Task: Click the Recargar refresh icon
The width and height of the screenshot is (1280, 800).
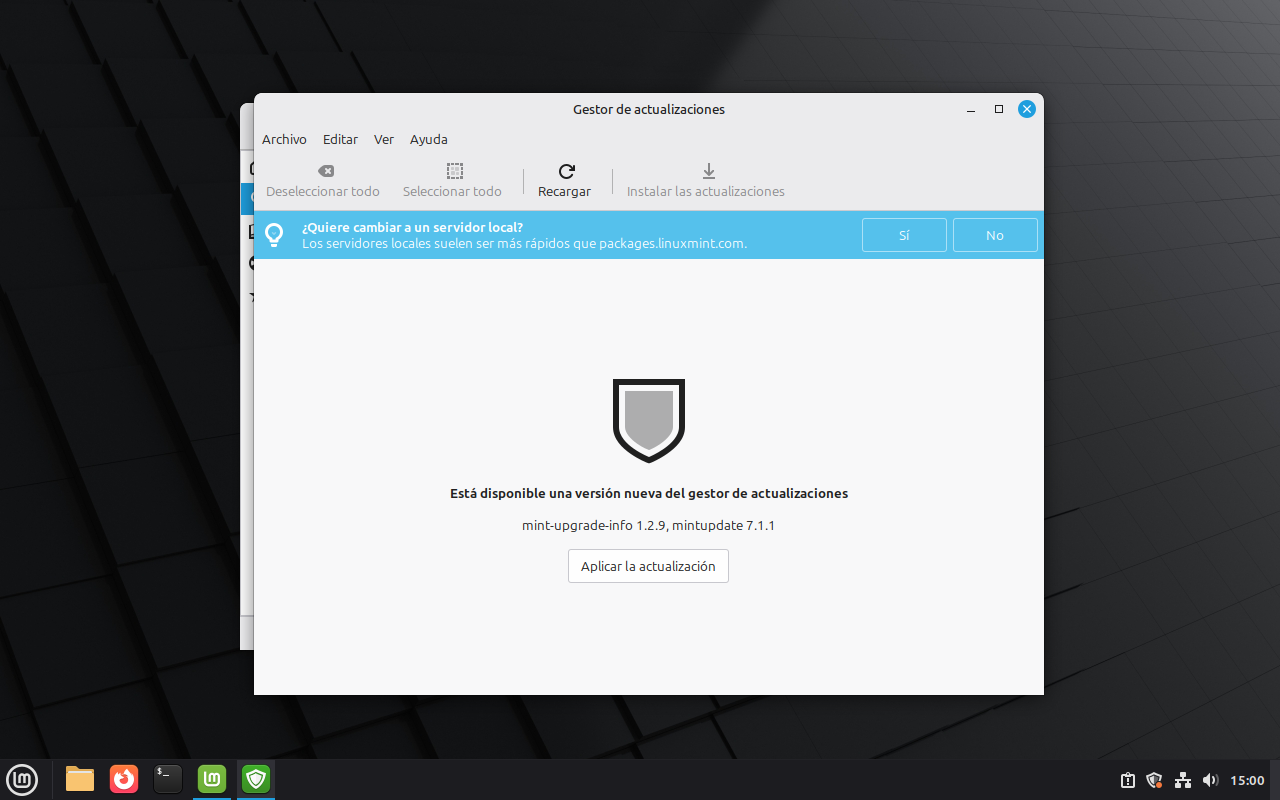Action: (566, 171)
